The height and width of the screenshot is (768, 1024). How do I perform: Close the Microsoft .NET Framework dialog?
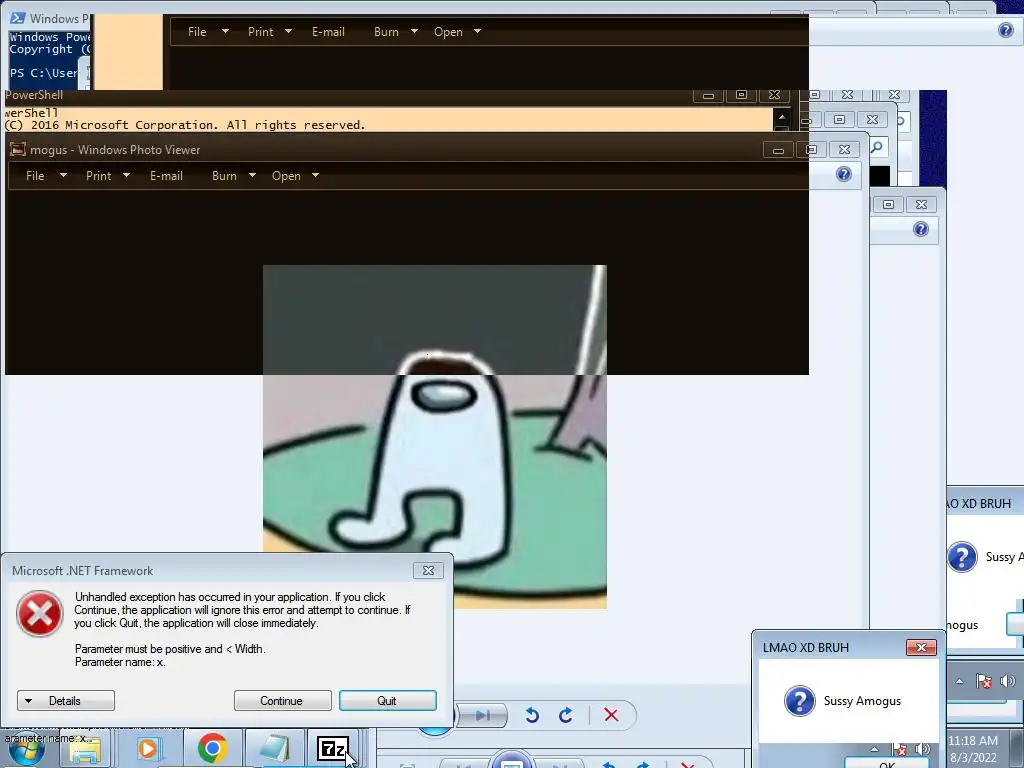tap(428, 570)
